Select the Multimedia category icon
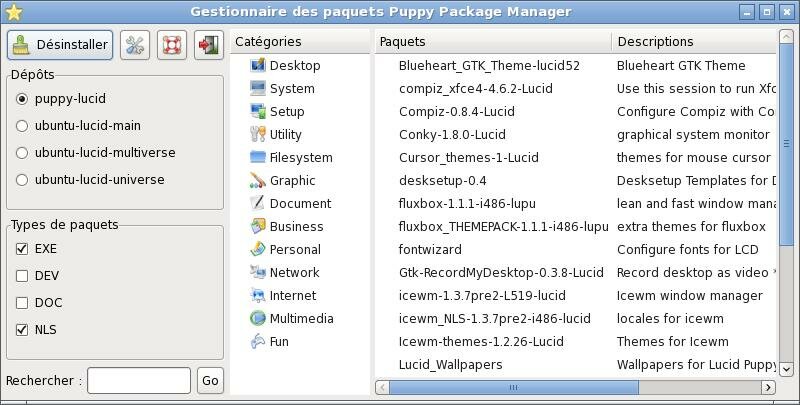The image size is (800, 405). (258, 318)
